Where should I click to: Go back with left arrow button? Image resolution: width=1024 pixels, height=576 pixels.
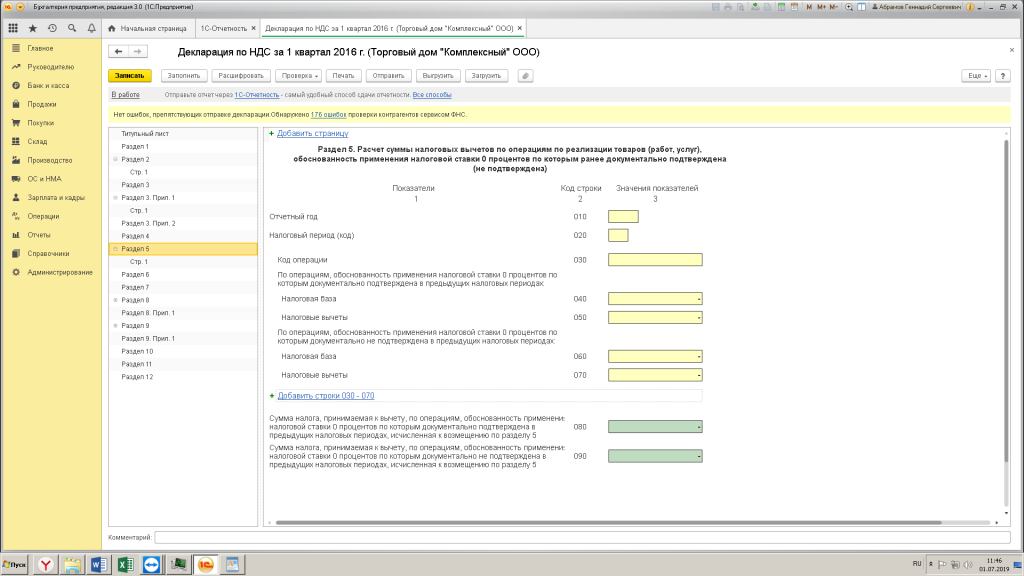(x=118, y=52)
